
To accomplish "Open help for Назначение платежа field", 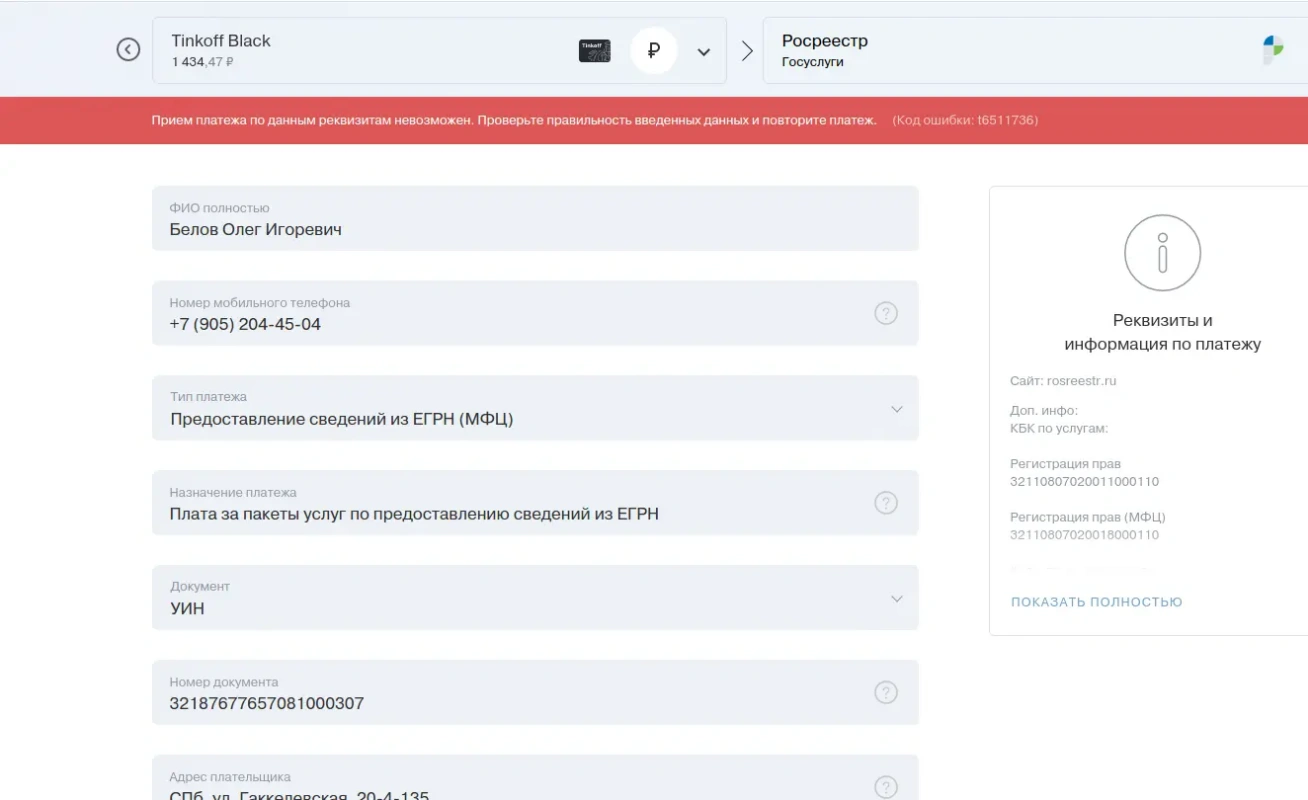I will tap(885, 503).
